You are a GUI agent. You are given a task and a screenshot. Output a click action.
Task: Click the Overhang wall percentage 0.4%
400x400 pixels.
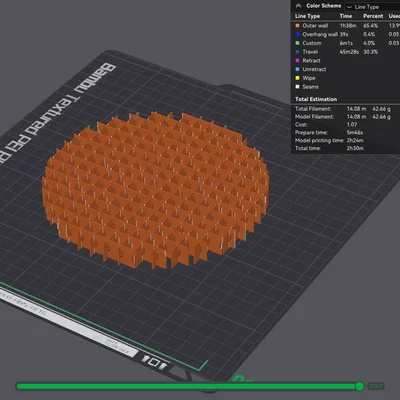coord(369,34)
